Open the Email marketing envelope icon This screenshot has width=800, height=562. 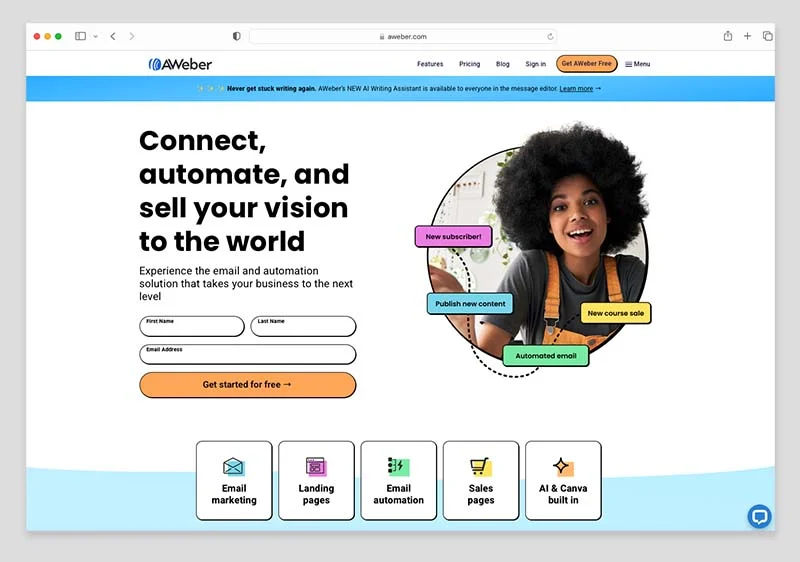[x=234, y=466]
